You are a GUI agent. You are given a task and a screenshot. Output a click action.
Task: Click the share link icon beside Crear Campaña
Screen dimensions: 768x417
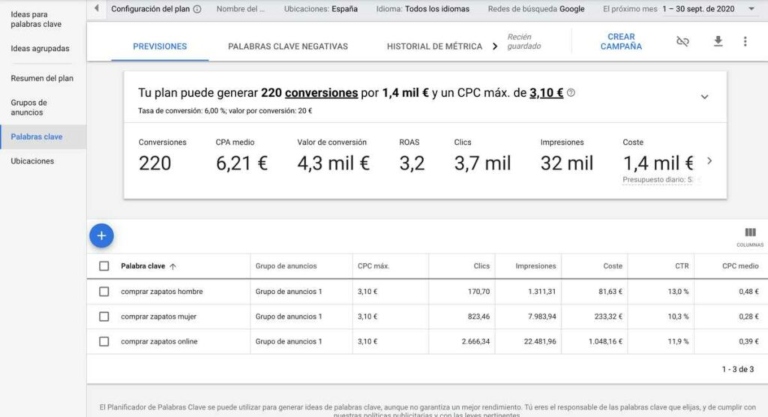click(x=683, y=42)
